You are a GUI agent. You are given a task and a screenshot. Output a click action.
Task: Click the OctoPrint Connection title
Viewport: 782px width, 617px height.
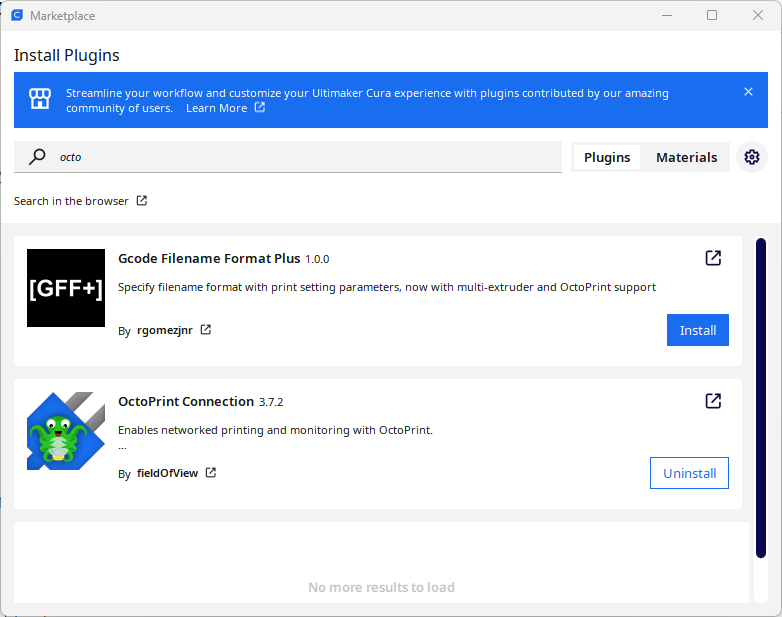tap(186, 402)
